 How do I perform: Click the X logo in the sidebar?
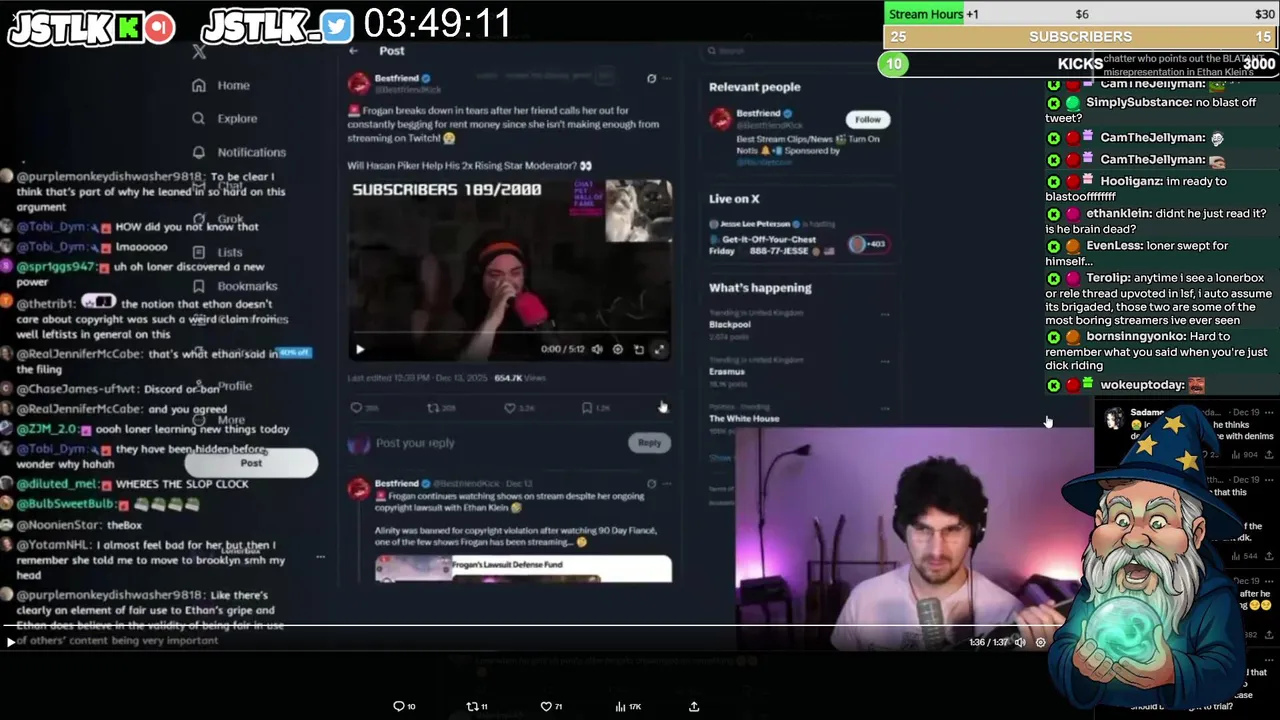point(199,52)
